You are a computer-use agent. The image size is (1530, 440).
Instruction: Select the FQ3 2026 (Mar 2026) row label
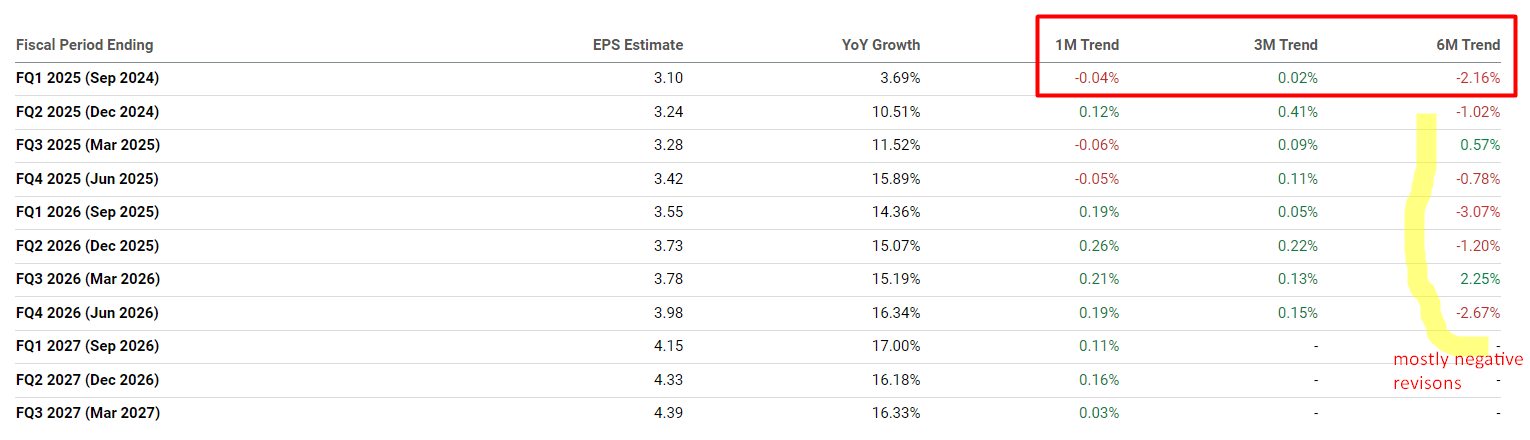point(87,279)
